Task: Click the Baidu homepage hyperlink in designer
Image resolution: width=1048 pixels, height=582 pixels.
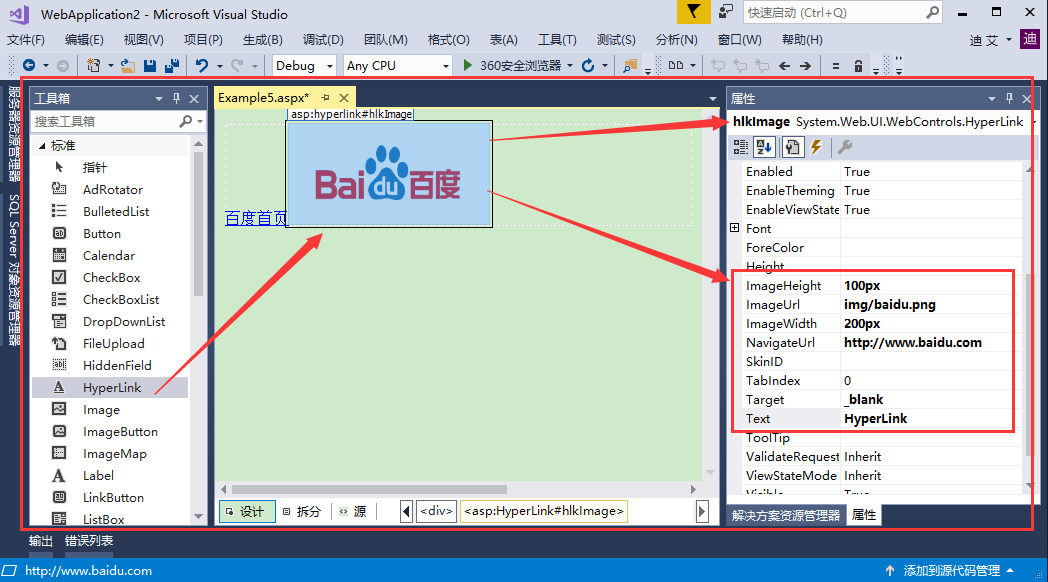Action: pyautogui.click(x=255, y=218)
